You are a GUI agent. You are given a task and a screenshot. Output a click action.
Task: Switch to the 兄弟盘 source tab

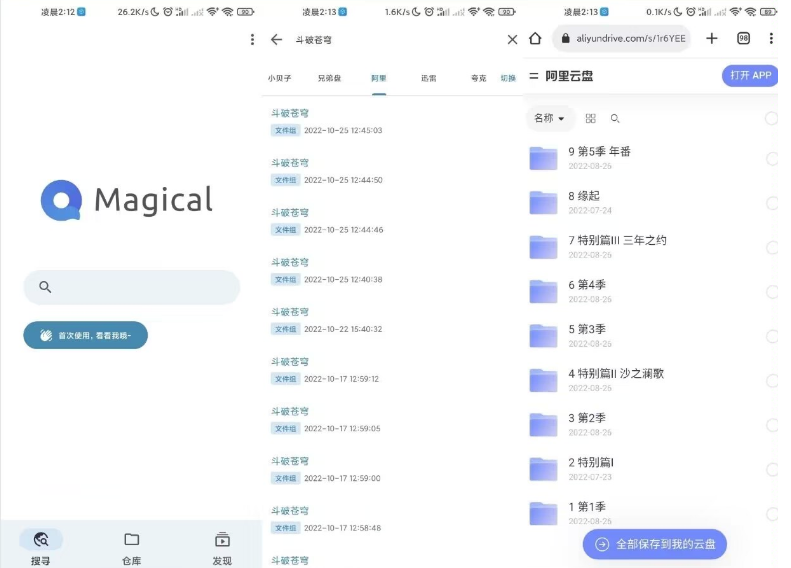(329, 78)
